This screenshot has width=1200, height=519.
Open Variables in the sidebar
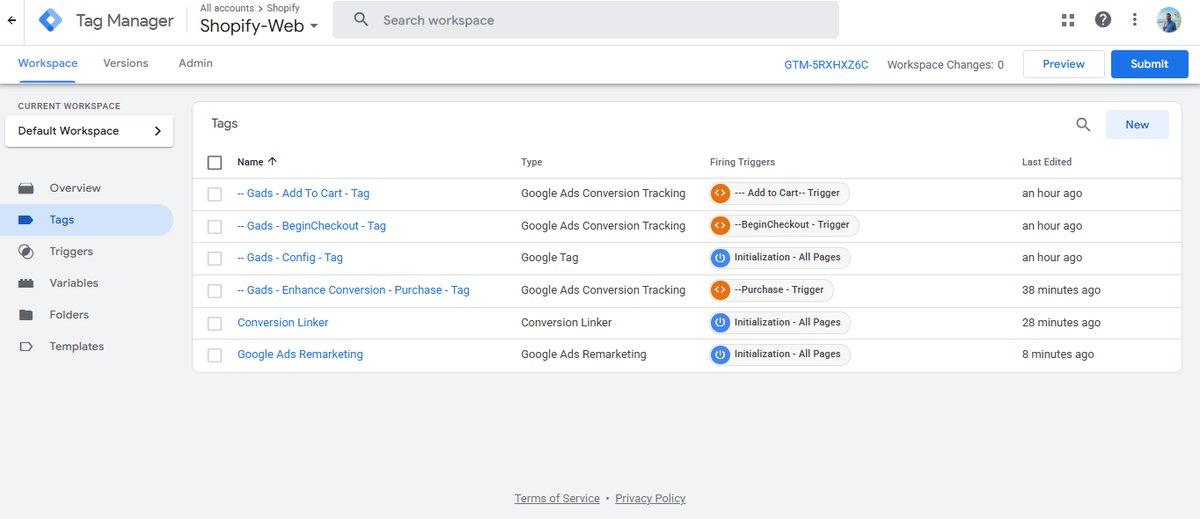74,283
